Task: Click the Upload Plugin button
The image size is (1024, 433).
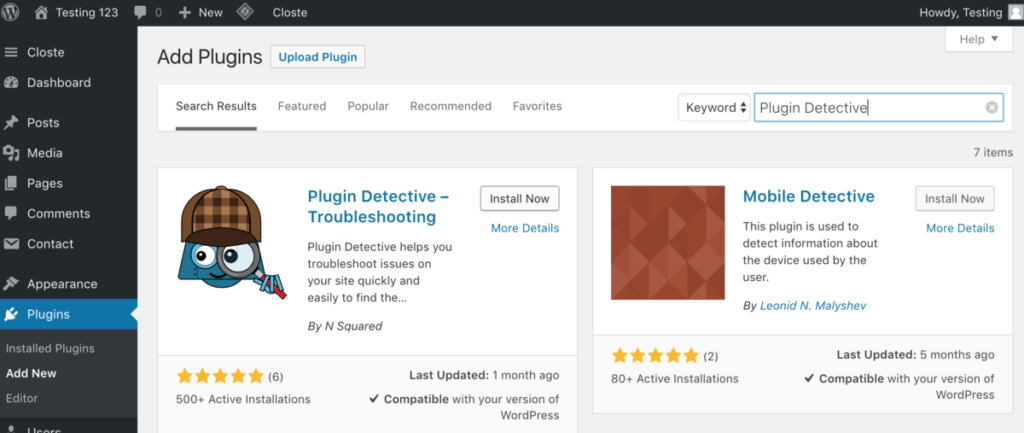Action: point(317,57)
